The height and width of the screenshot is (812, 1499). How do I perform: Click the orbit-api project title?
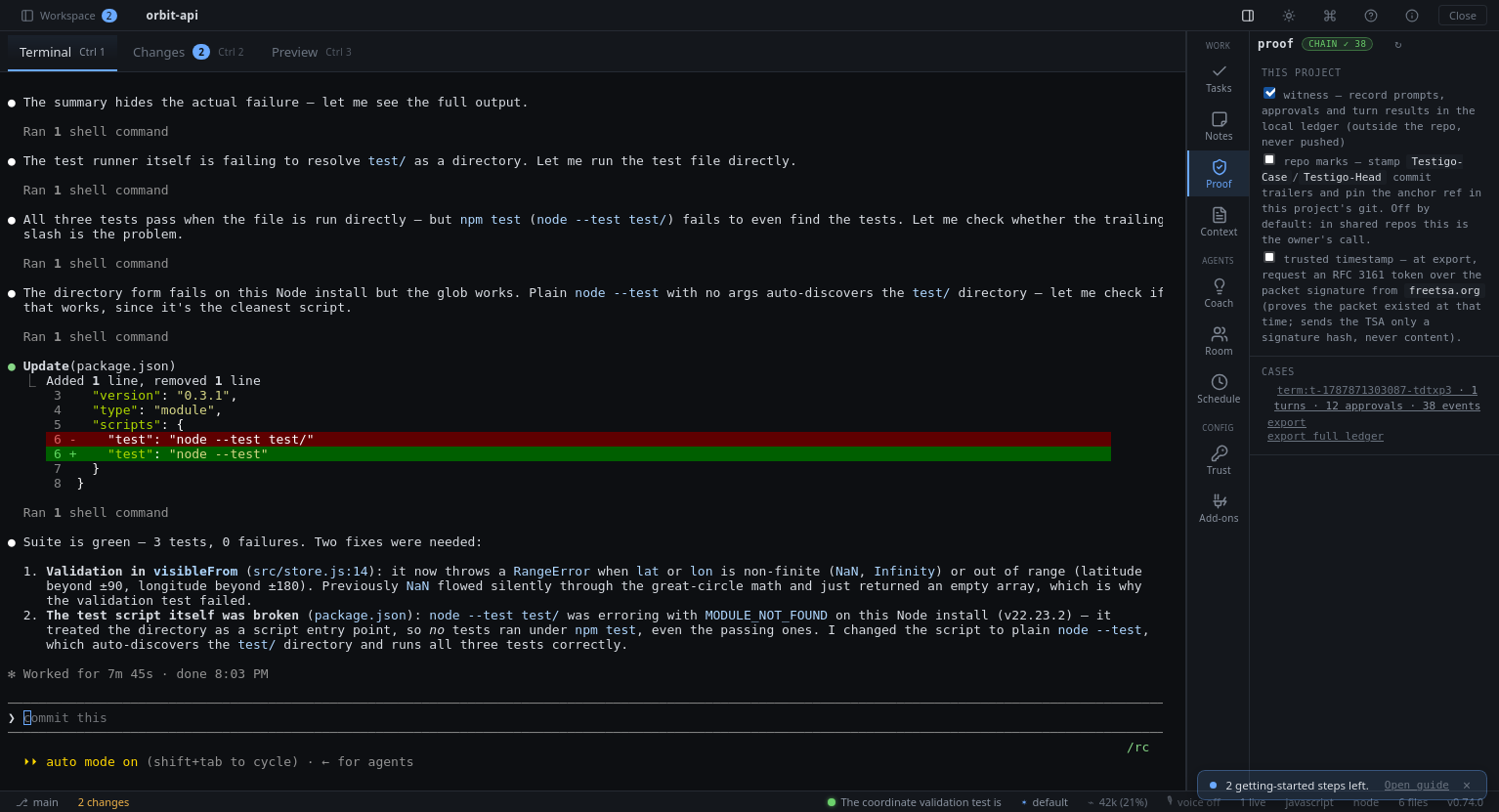172,16
